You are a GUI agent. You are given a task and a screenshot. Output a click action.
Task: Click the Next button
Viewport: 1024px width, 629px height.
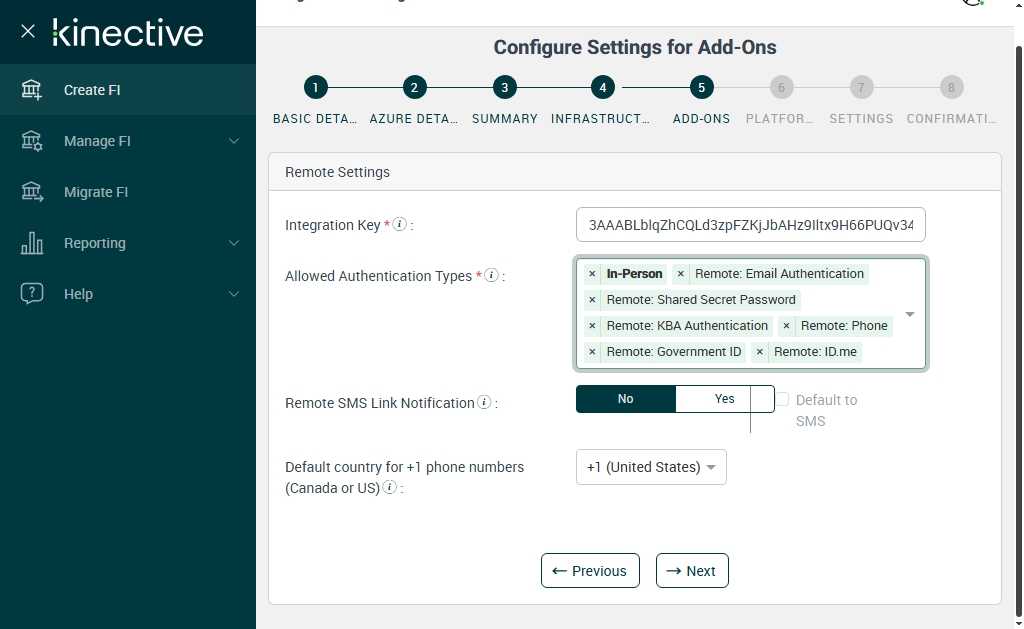692,571
